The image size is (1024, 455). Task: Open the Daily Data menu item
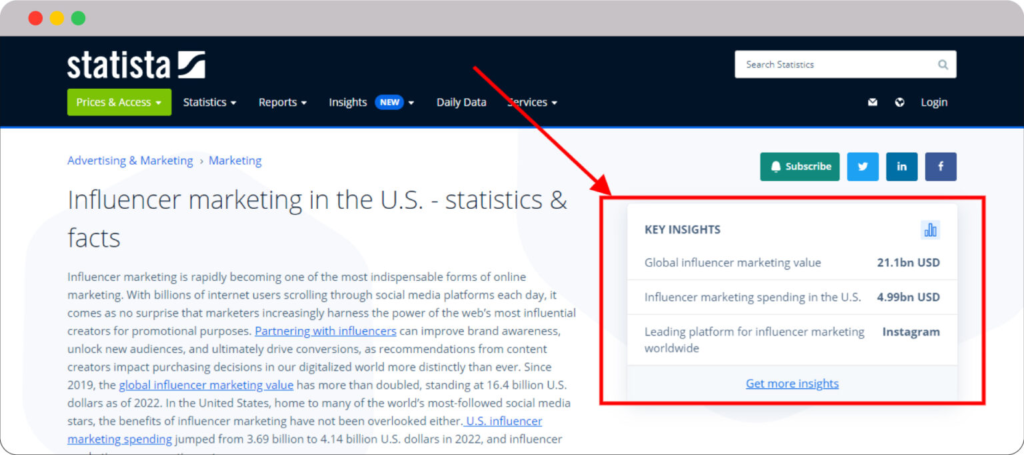pyautogui.click(x=461, y=102)
